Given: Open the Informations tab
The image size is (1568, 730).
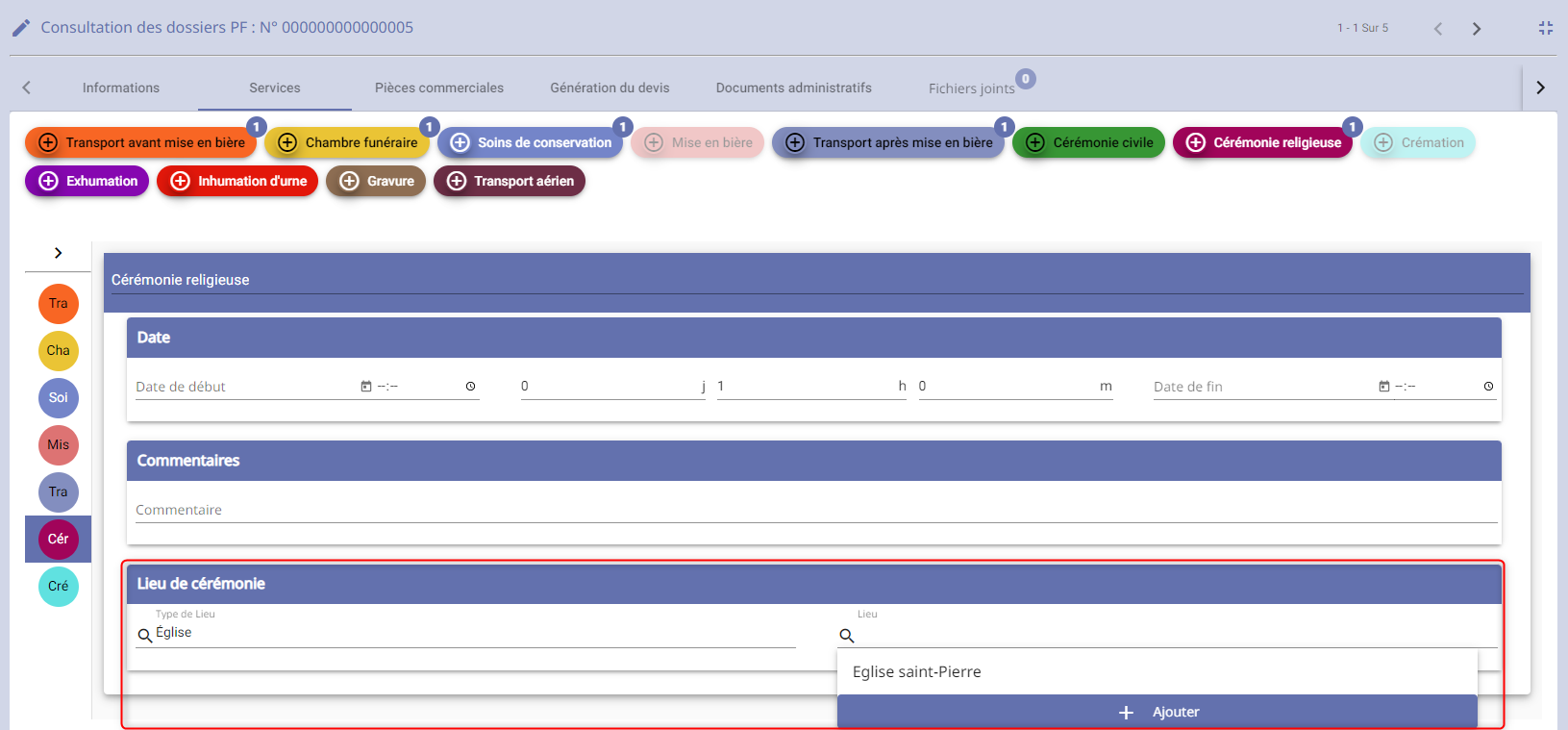Looking at the screenshot, I should [121, 88].
